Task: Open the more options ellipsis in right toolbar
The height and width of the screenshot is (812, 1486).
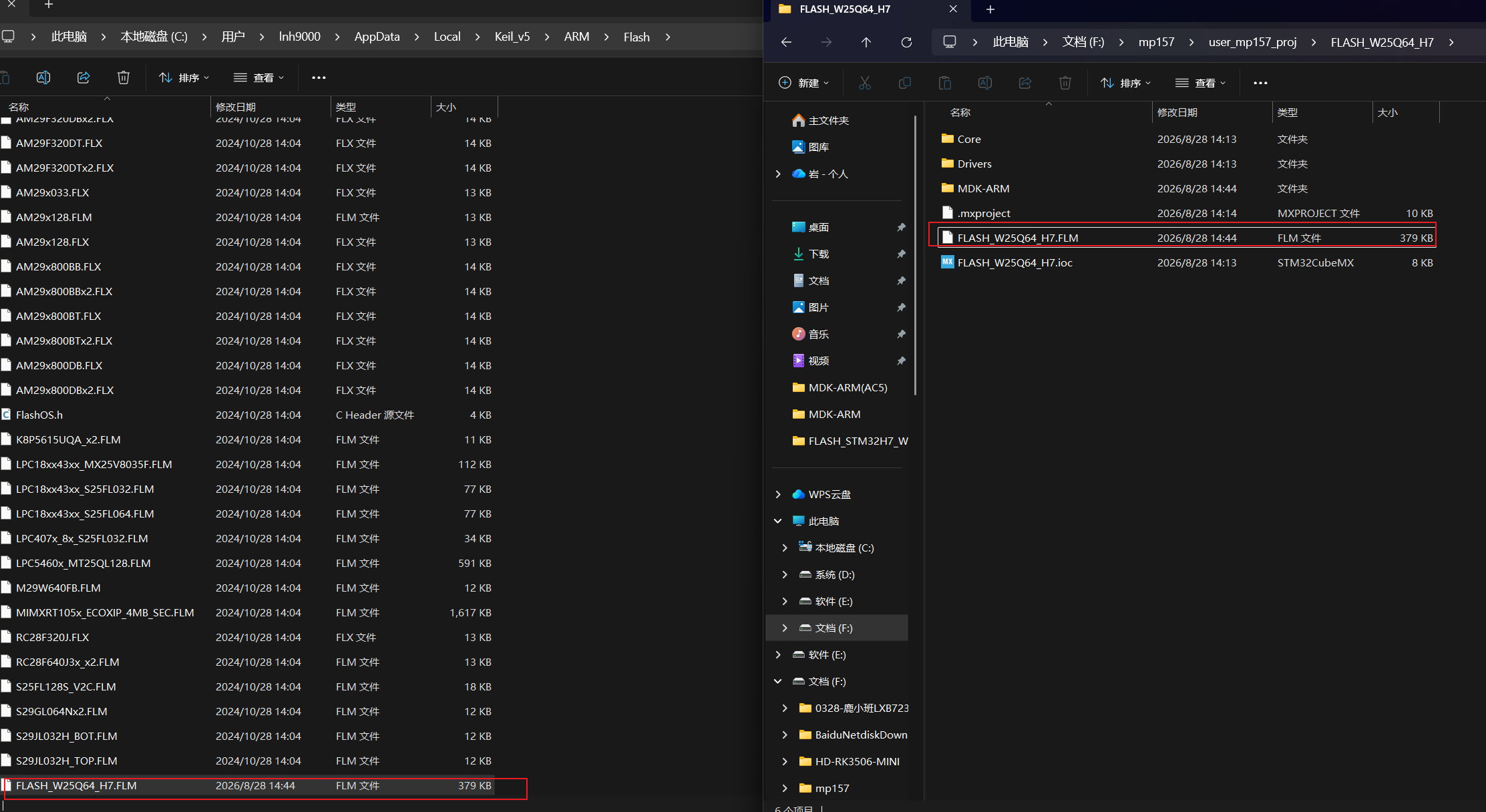Action: 1260,83
